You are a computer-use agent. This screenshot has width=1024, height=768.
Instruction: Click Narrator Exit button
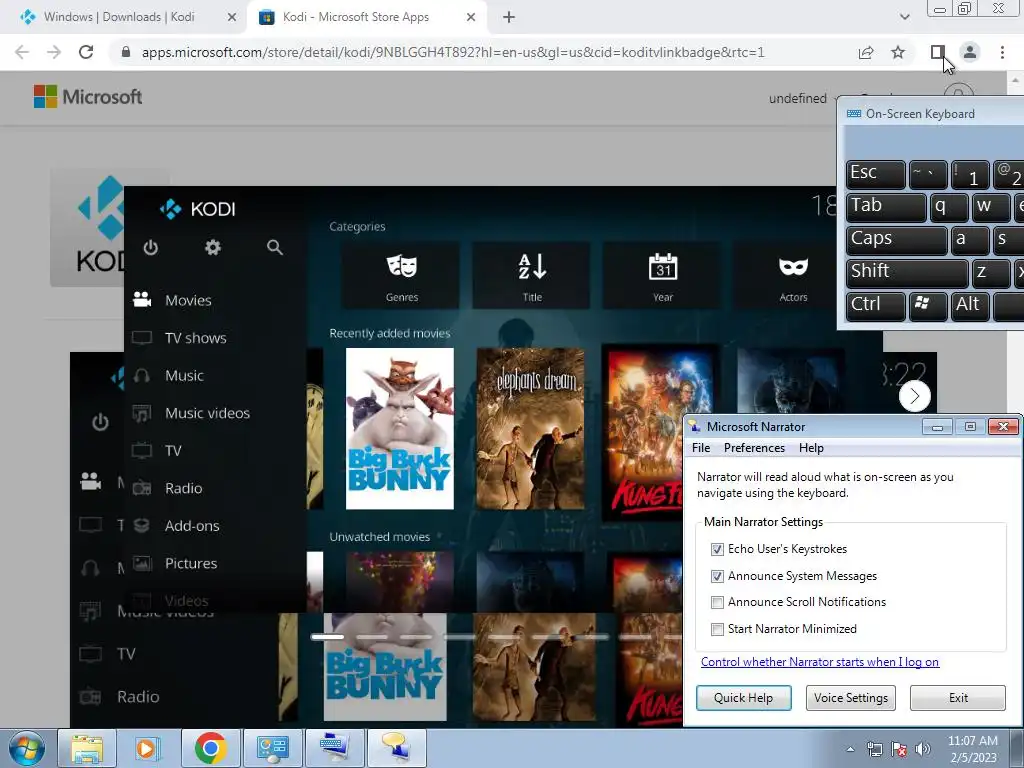958,697
